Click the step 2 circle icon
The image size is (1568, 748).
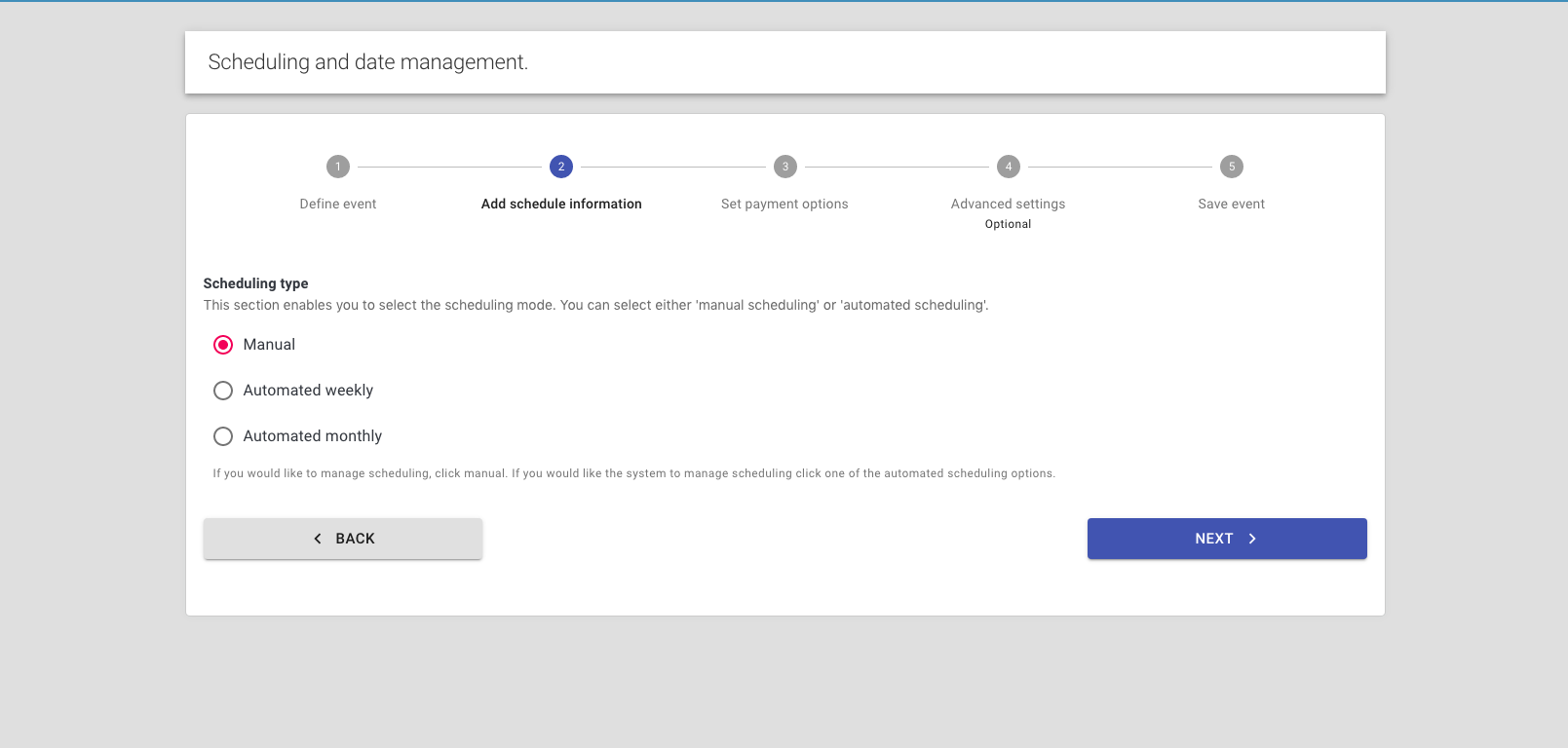[x=561, y=167]
